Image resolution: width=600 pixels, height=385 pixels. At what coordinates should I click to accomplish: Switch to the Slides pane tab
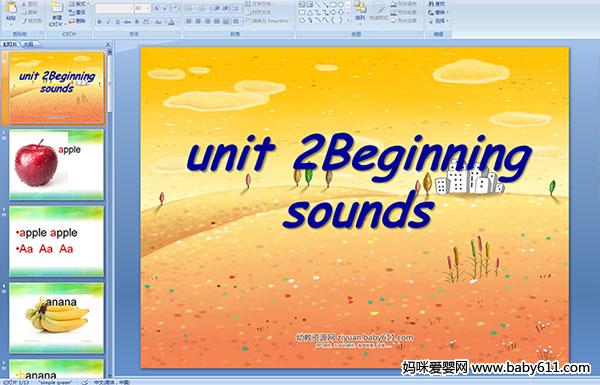tap(10, 44)
